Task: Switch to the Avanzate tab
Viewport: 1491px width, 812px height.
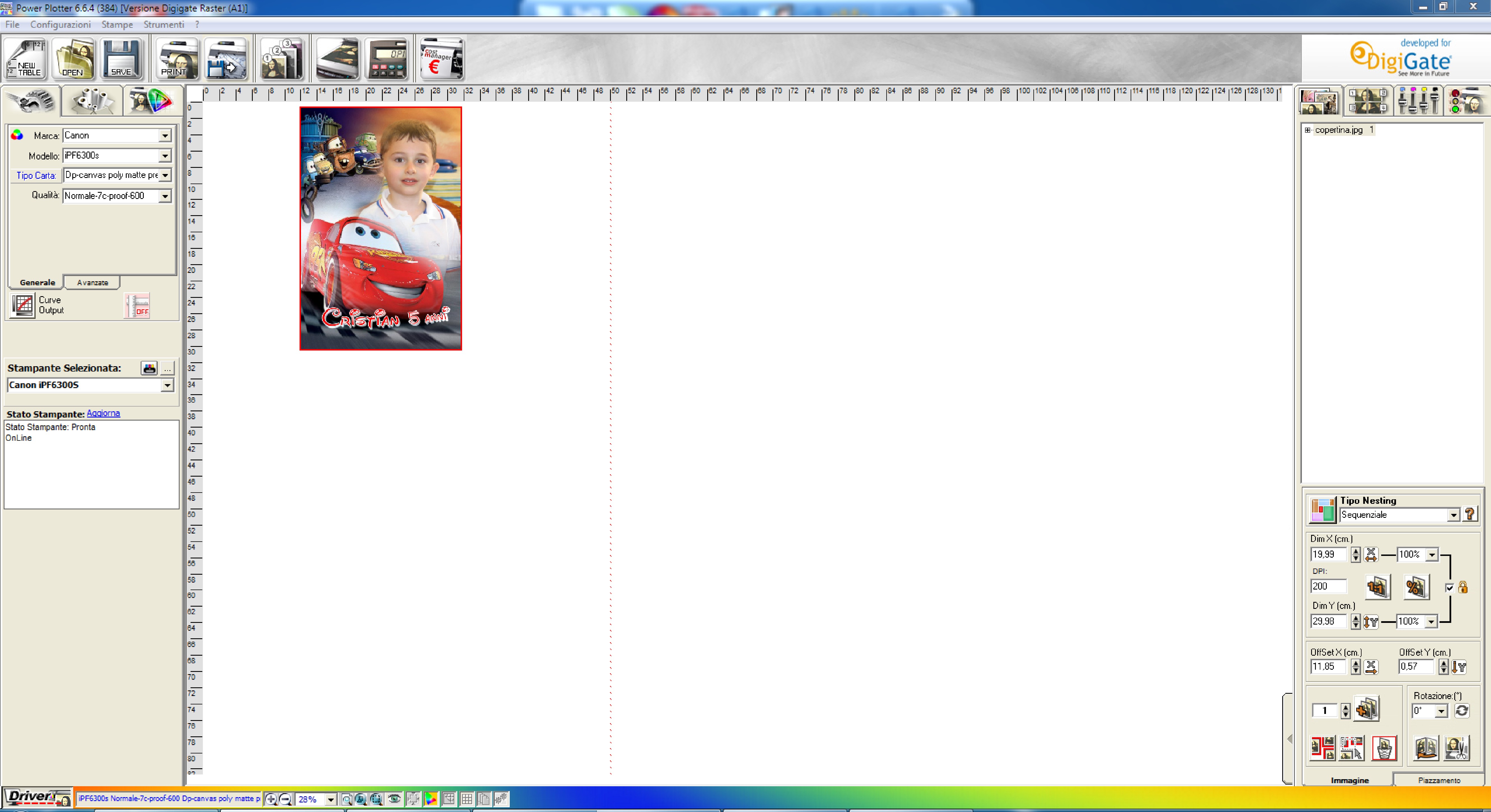Action: pos(92,282)
